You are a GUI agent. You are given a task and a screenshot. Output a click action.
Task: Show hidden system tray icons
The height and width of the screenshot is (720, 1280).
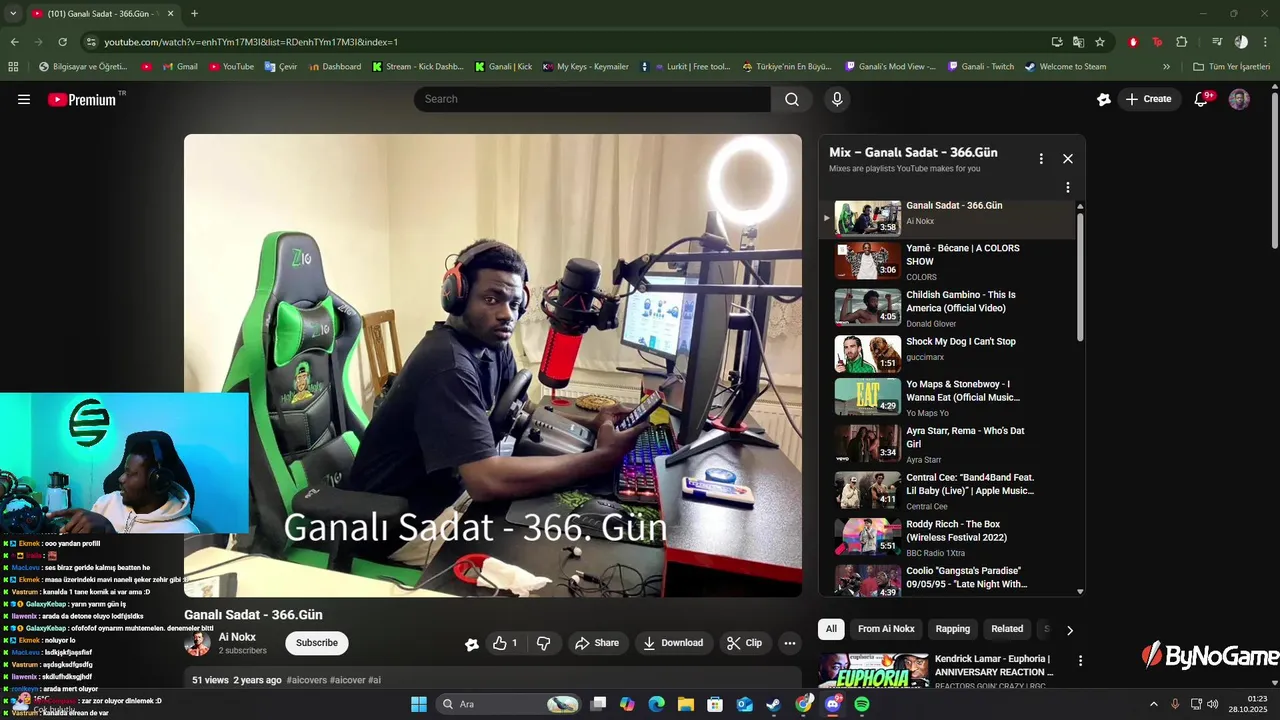click(x=1153, y=704)
